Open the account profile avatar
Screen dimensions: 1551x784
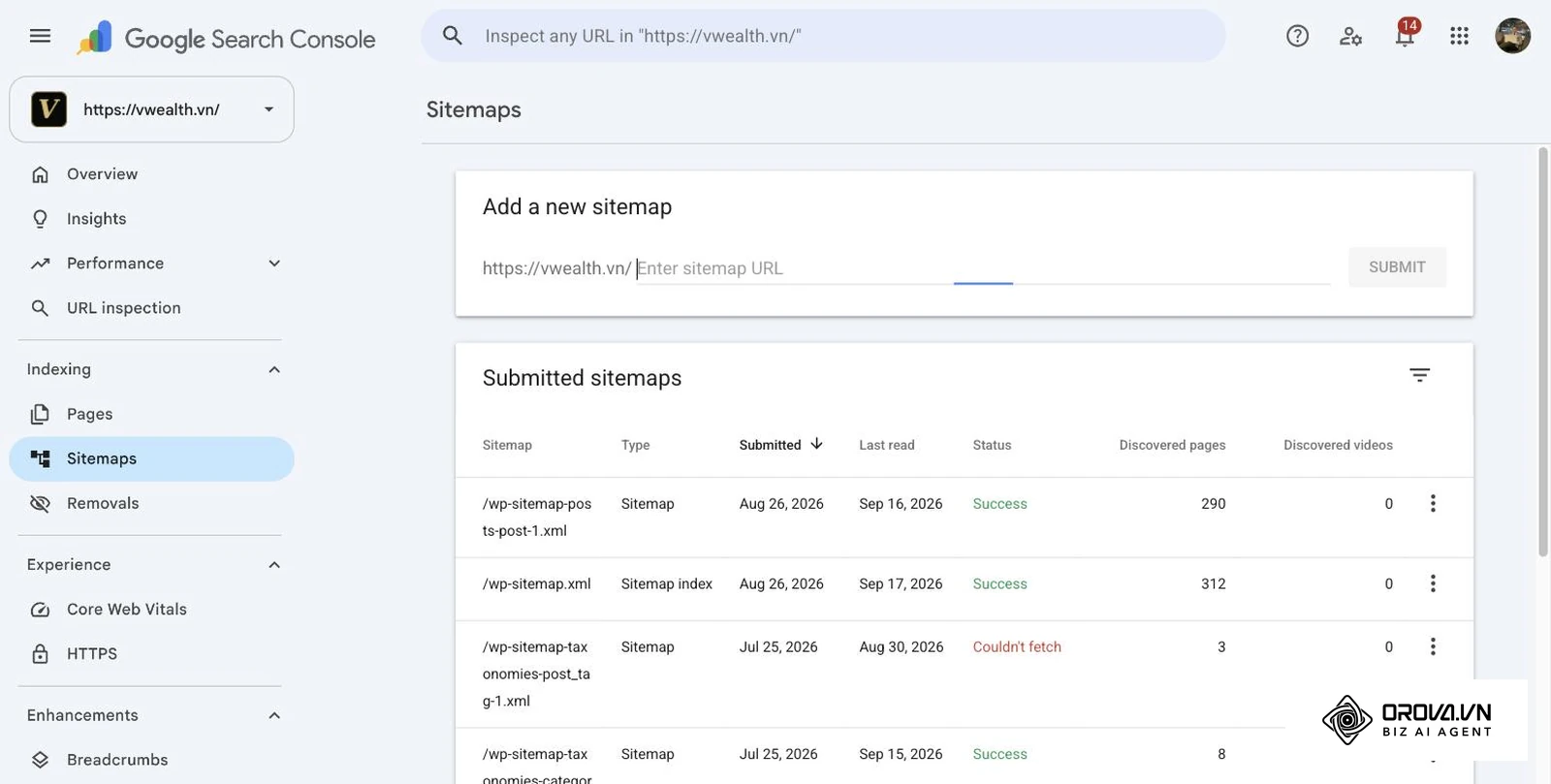[x=1512, y=36]
